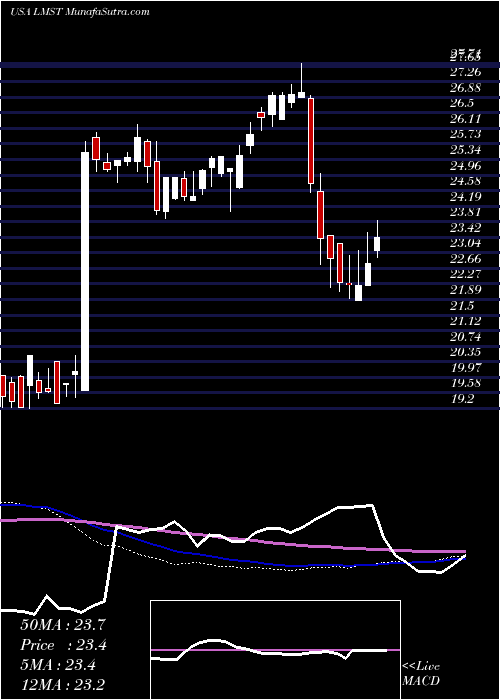The height and width of the screenshot is (700, 500).
Task: Select the 24.96 price axis label
Action: (x=465, y=165)
